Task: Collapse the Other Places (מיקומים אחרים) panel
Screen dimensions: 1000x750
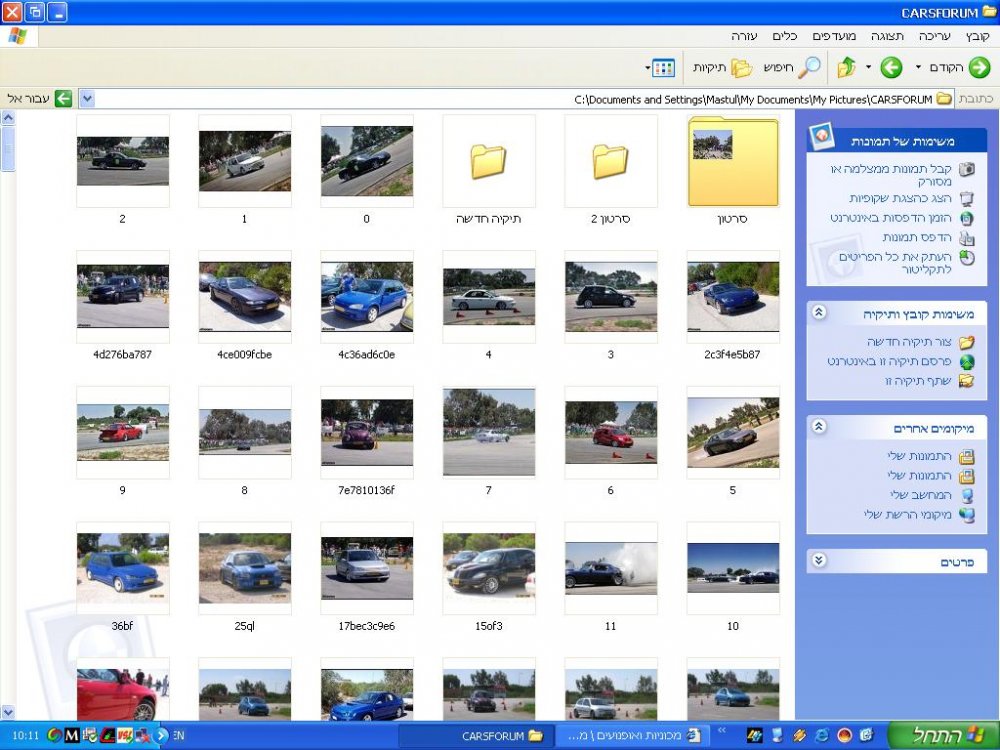Action: tap(819, 427)
